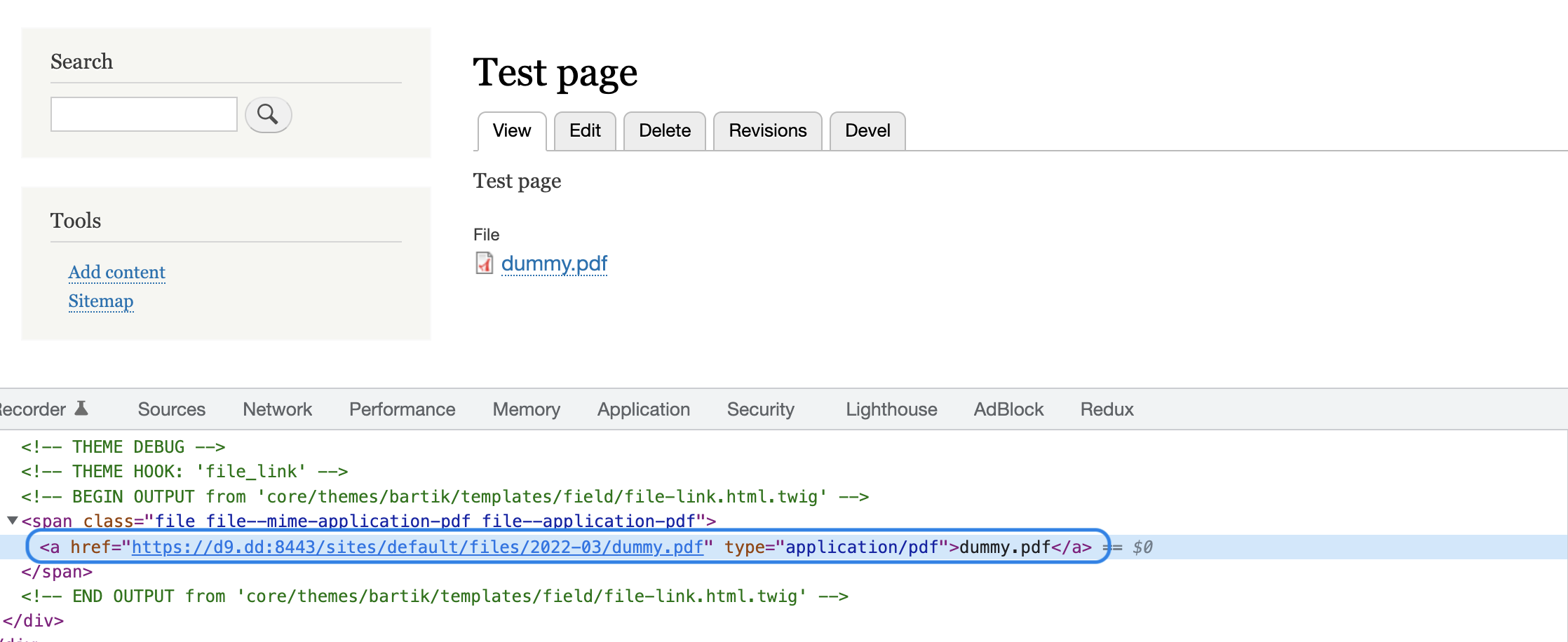Open the Revisions tab
Screen dimensions: 1568x642
point(768,131)
